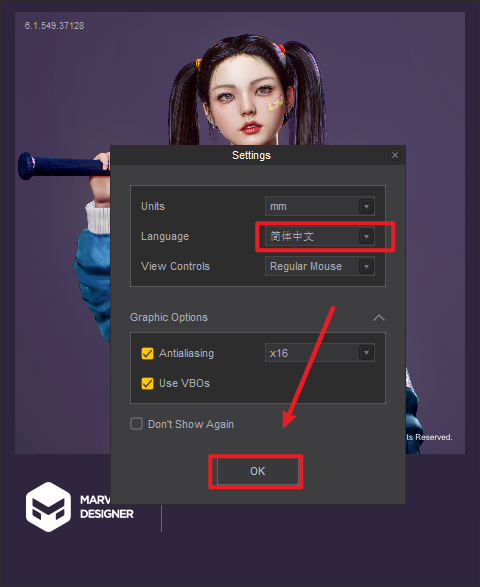Click the Graphic Options section heading
The width and height of the screenshot is (480, 587).
pos(169,317)
